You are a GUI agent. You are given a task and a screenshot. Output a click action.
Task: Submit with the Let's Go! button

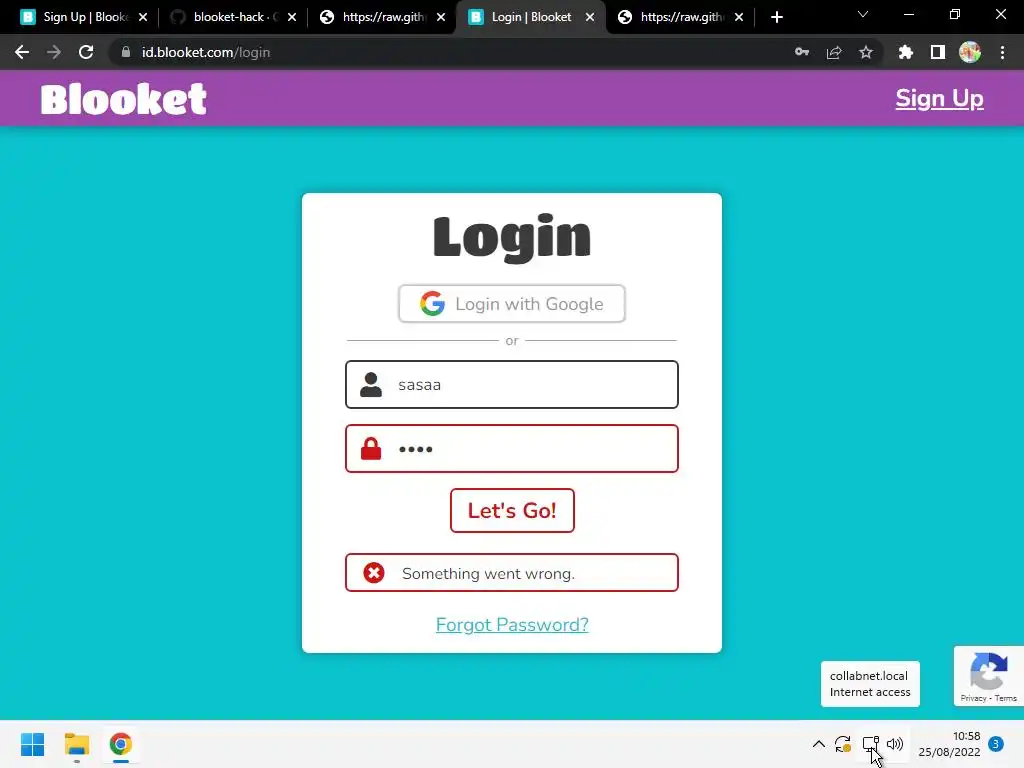tap(512, 510)
